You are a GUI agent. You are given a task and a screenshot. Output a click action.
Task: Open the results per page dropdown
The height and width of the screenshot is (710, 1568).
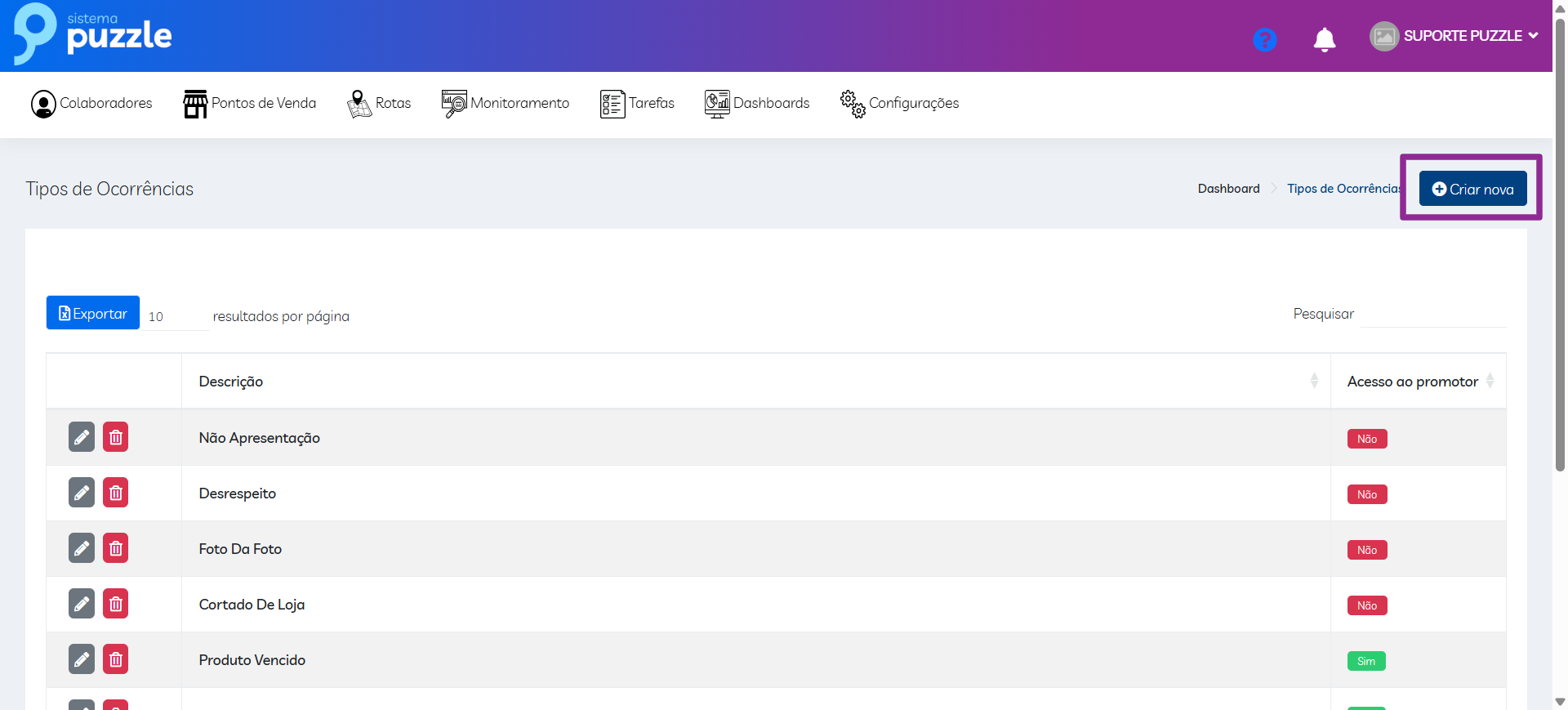click(176, 316)
